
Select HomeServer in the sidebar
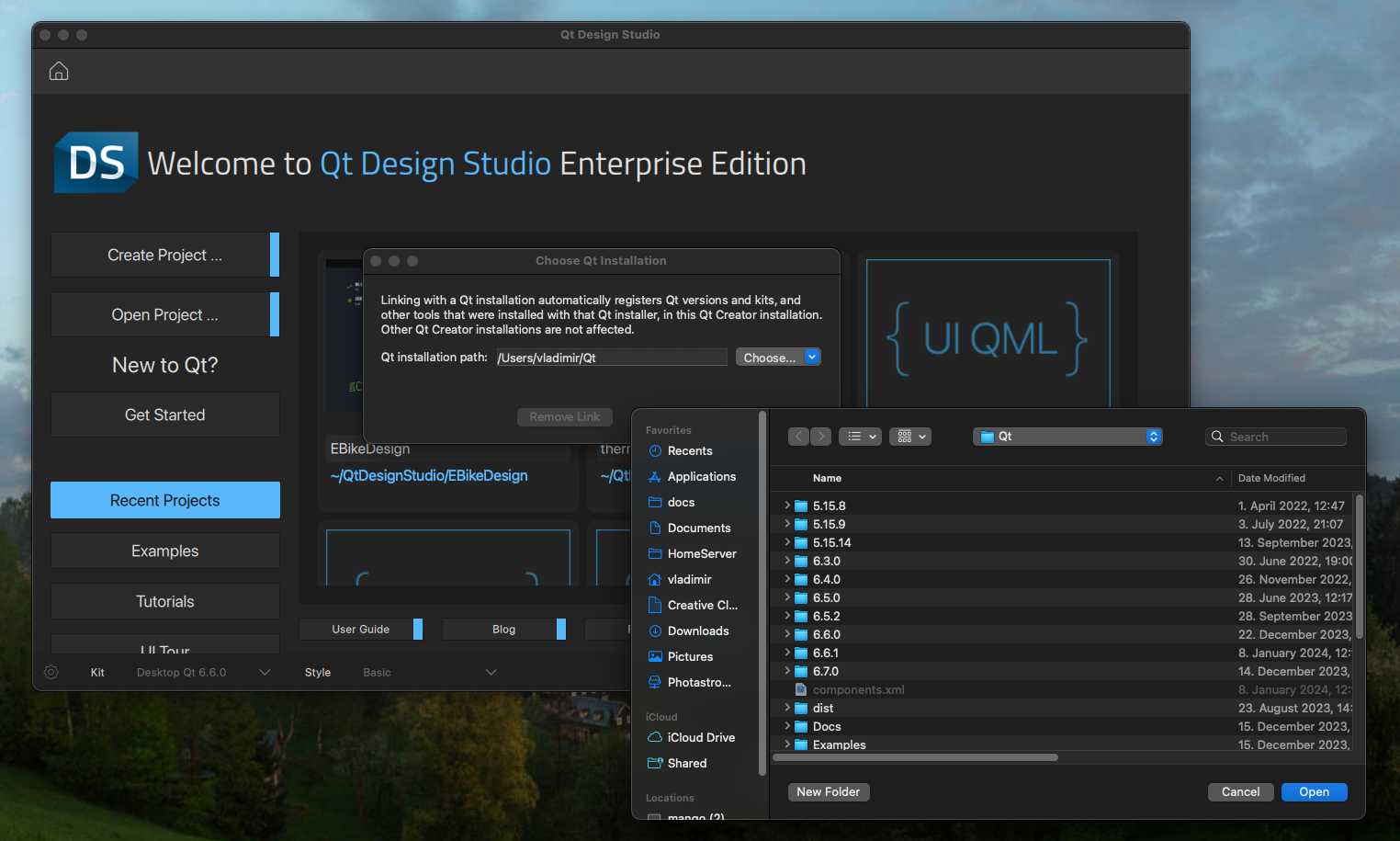coord(700,554)
